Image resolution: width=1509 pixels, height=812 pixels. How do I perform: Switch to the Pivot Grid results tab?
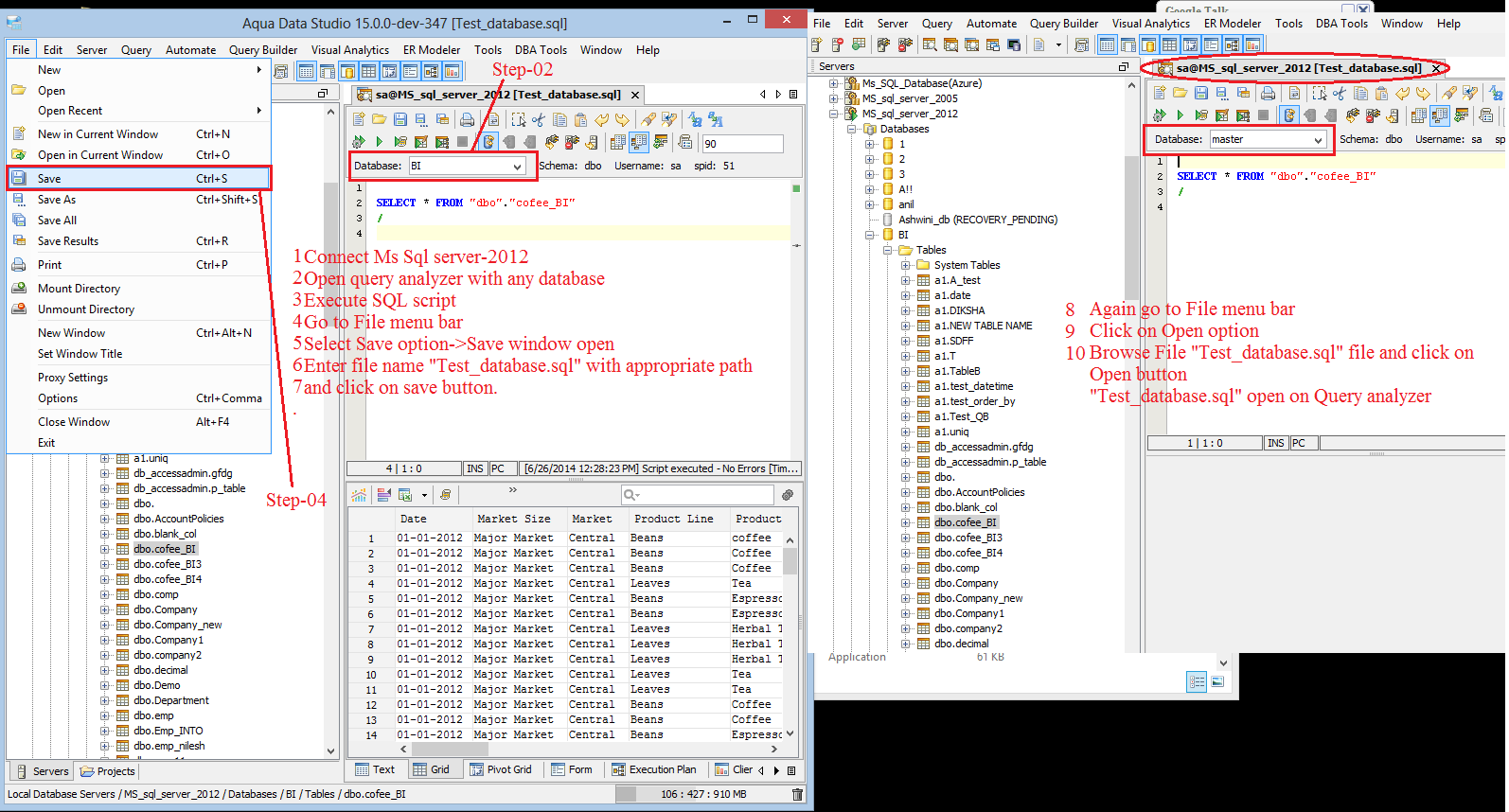[501, 769]
